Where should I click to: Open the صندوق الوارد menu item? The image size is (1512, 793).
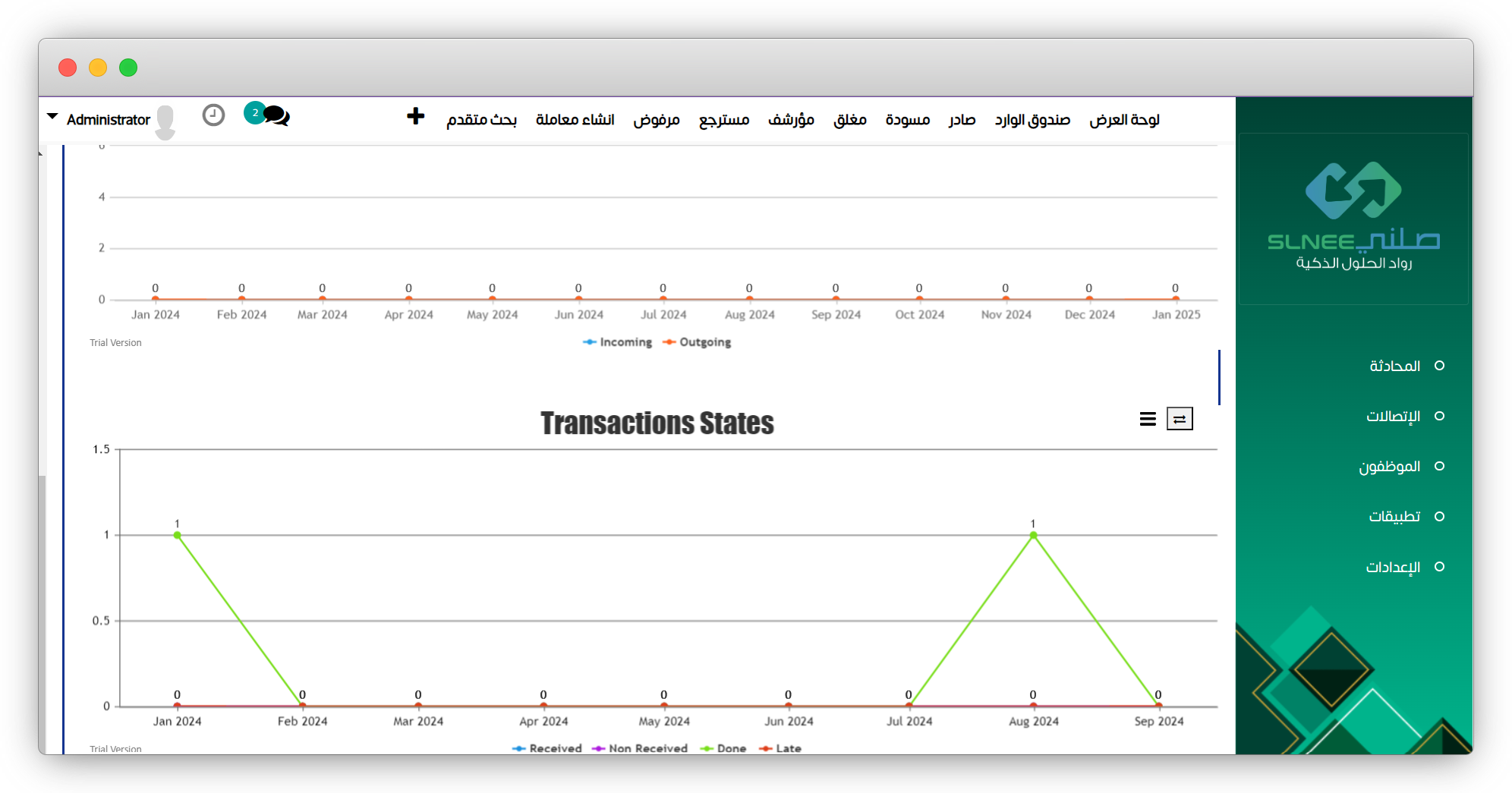(1032, 120)
